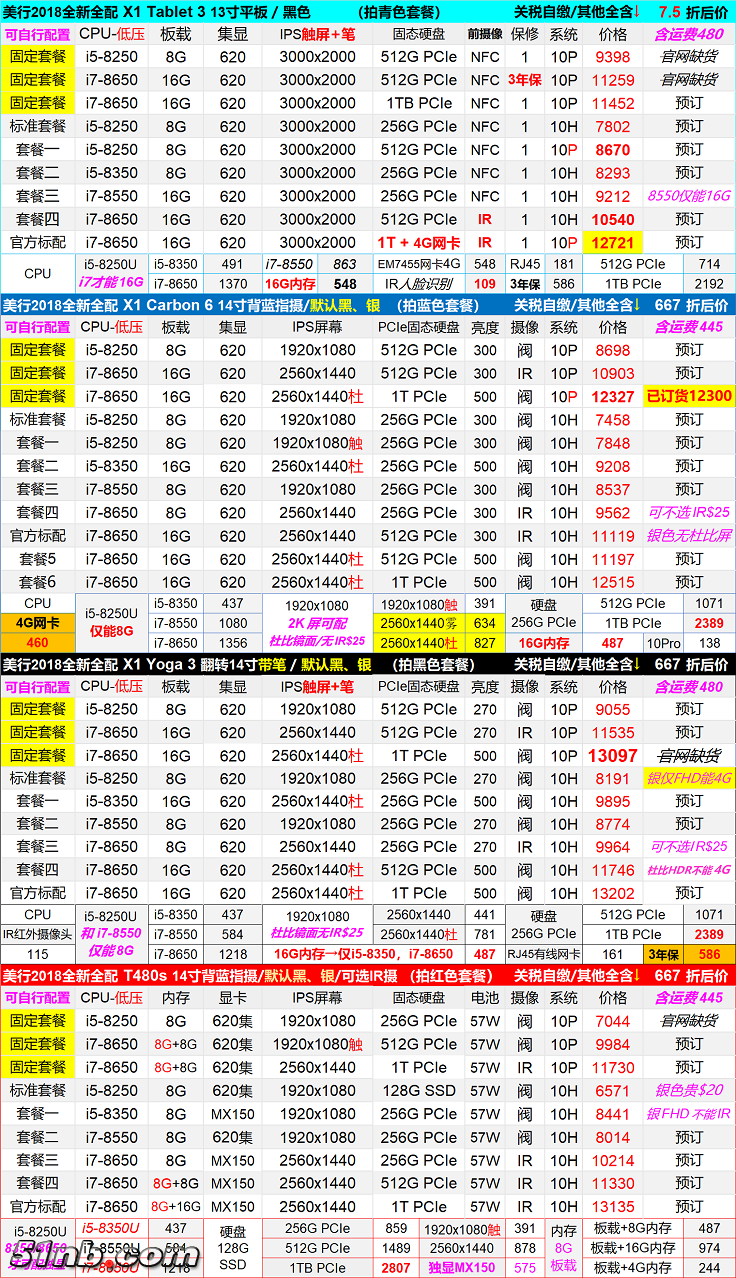Click the memory price 974

point(709,1248)
